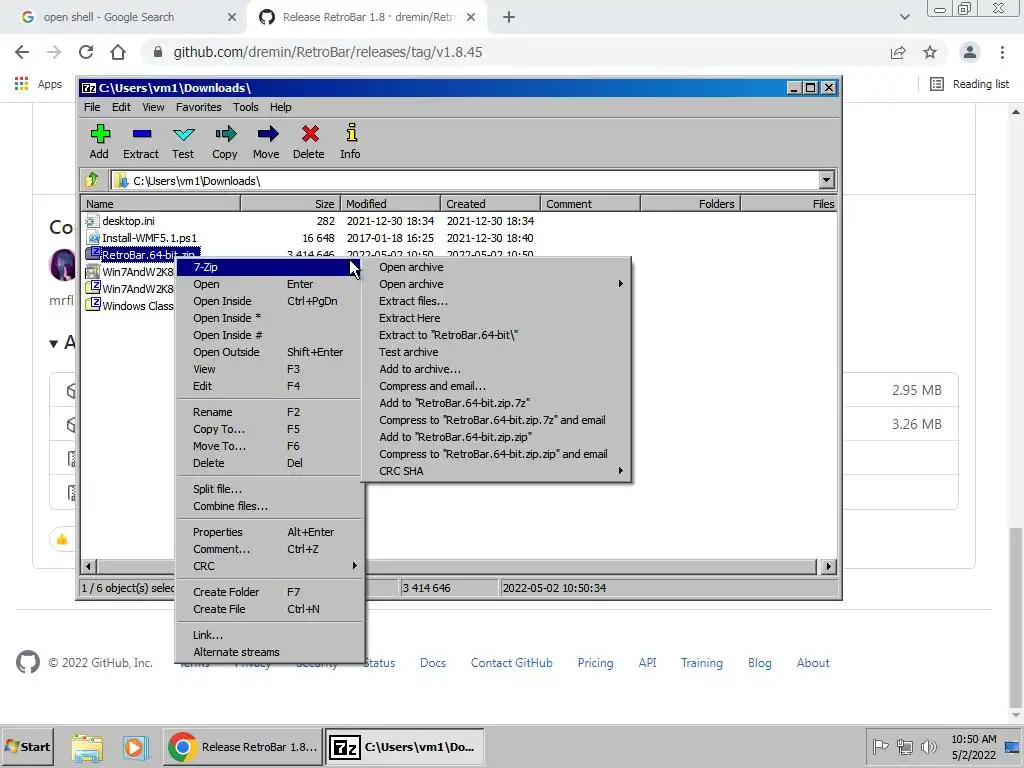Select the desktop.ini file icon

pyautogui.click(x=93, y=221)
